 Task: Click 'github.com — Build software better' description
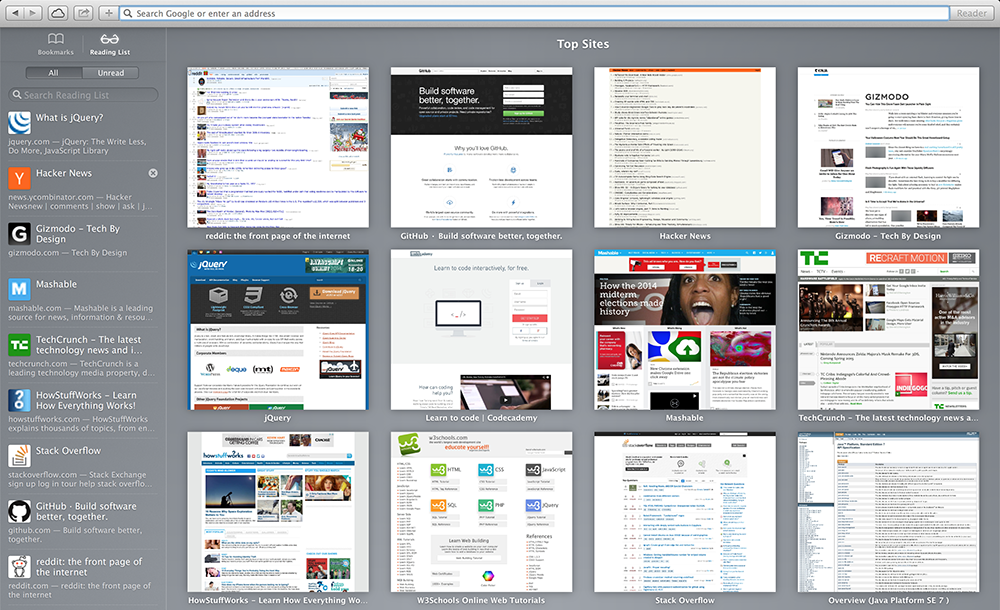75,535
